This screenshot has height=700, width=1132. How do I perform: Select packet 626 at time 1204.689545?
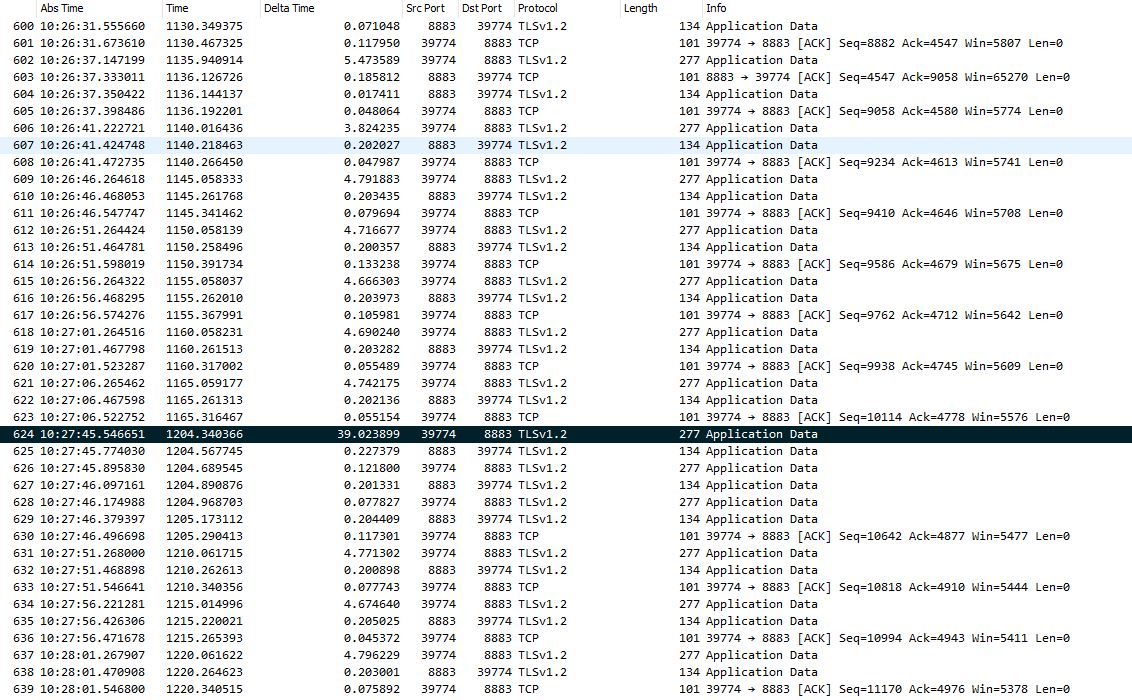click(x=566, y=468)
